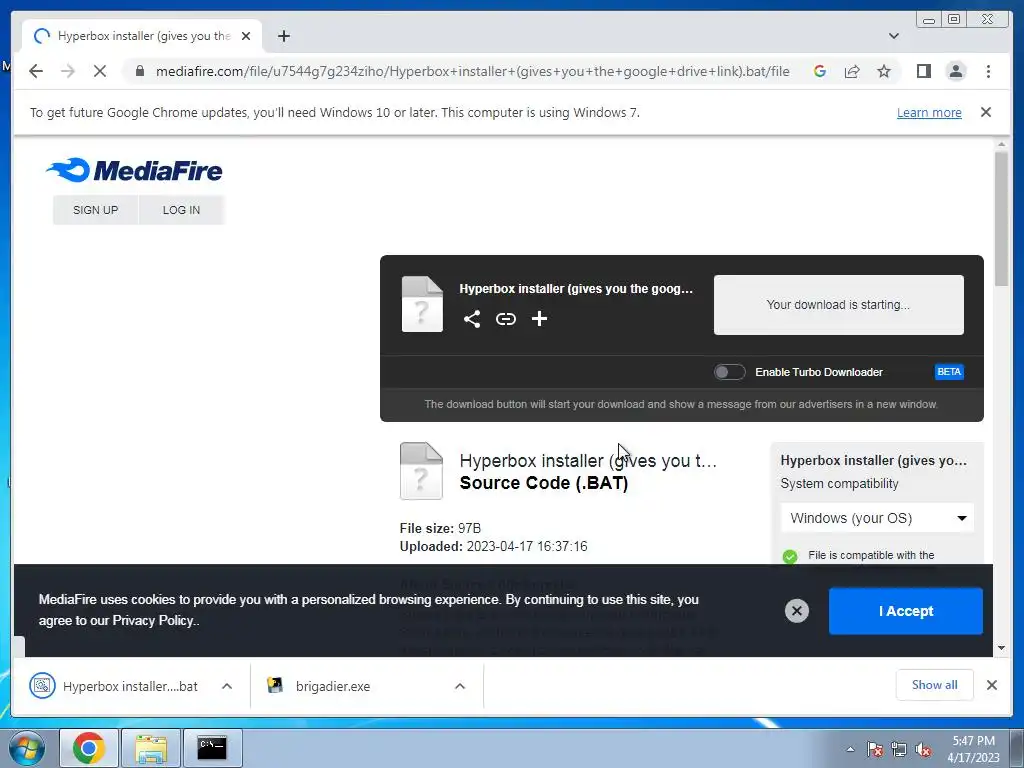This screenshot has height=768, width=1024.
Task: Enable Turbo Downloader toggle
Action: click(729, 372)
